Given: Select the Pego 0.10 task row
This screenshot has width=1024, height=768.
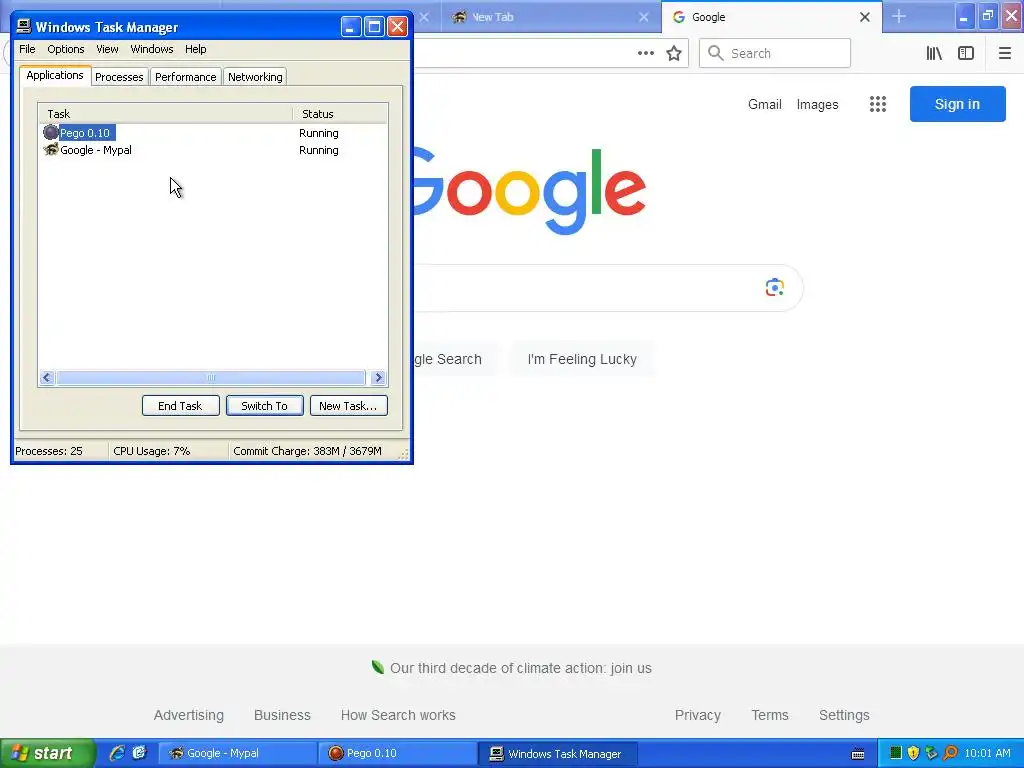Looking at the screenshot, I should (x=213, y=133).
